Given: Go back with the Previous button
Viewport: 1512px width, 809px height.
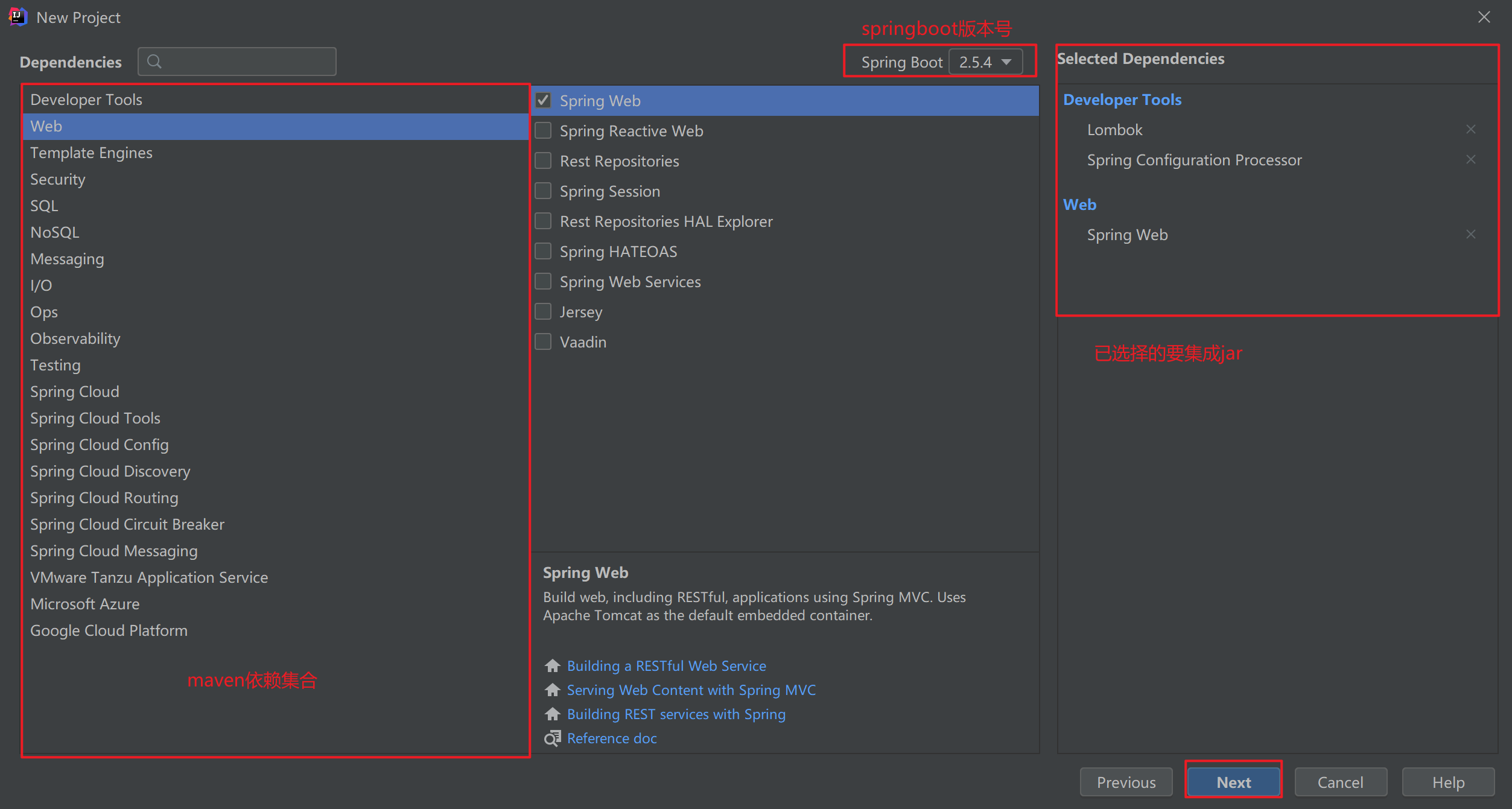Looking at the screenshot, I should [1125, 782].
